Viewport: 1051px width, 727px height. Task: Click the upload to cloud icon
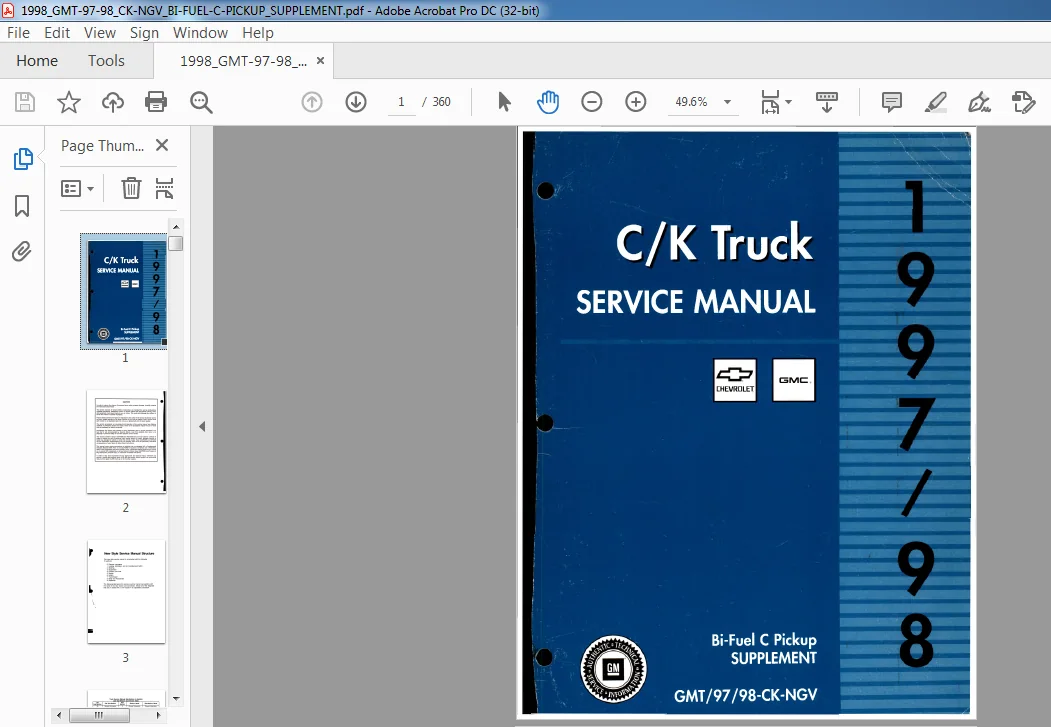(x=113, y=102)
